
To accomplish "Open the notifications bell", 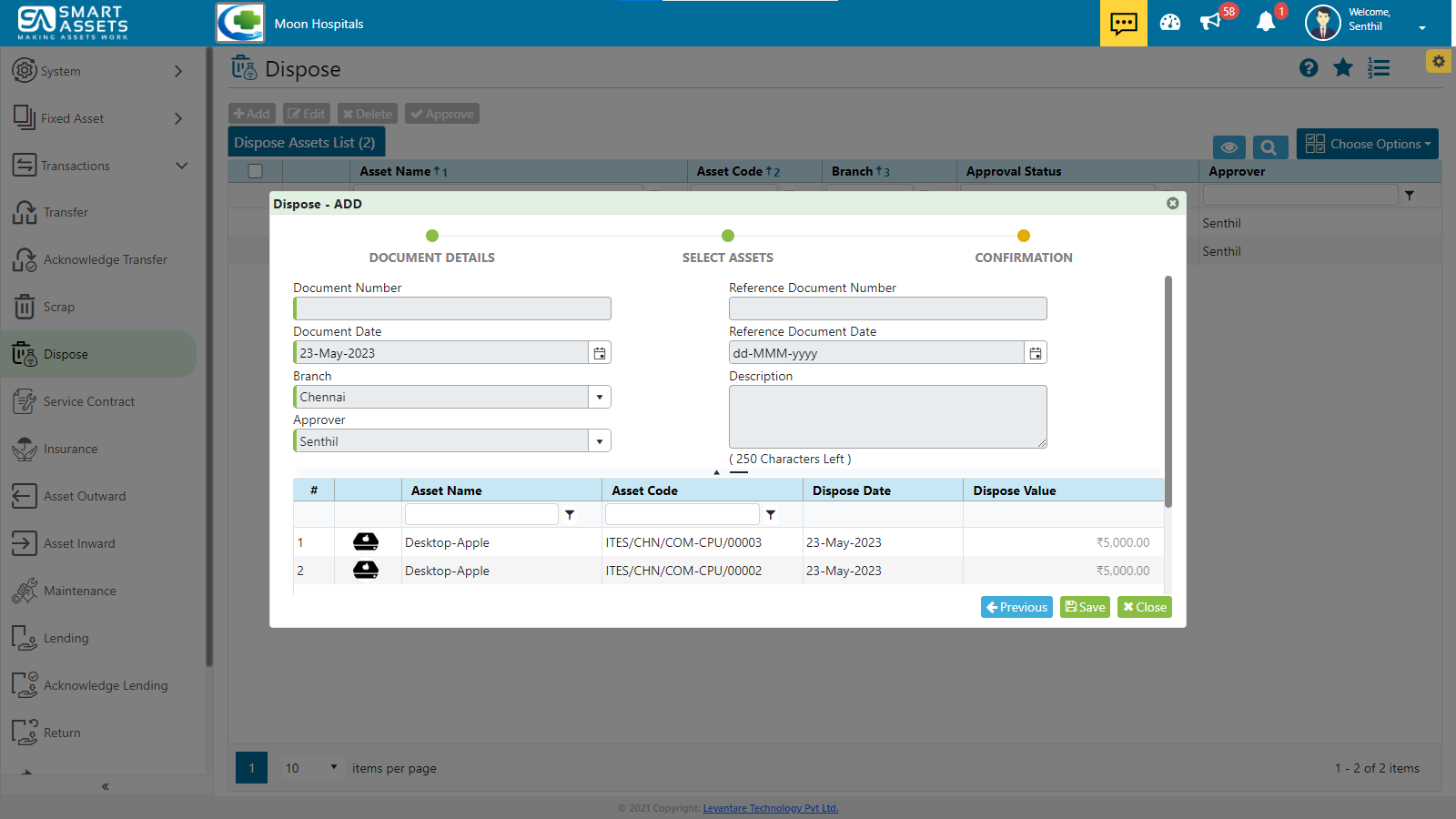I will [x=1265, y=23].
